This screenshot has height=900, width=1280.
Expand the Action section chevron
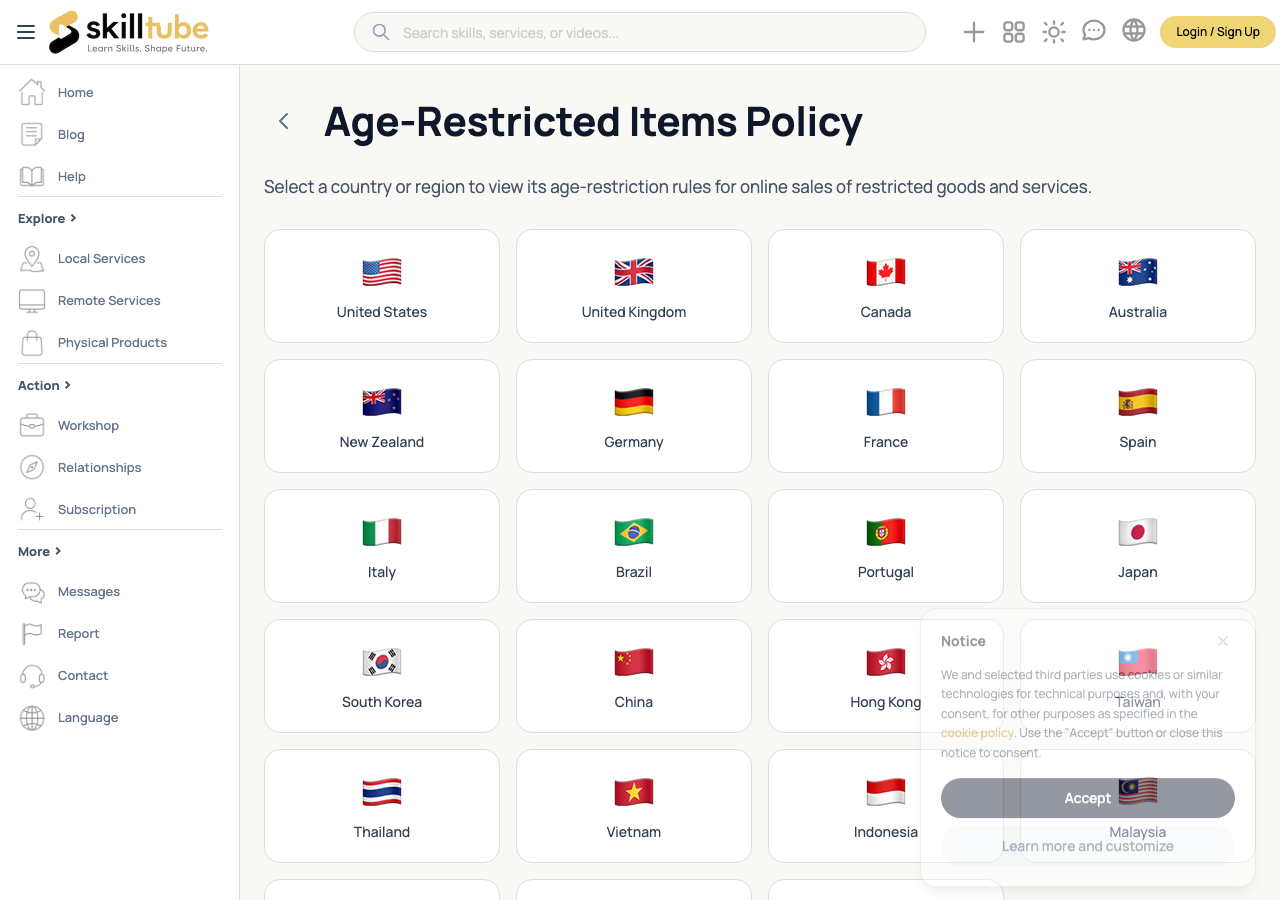coord(67,385)
